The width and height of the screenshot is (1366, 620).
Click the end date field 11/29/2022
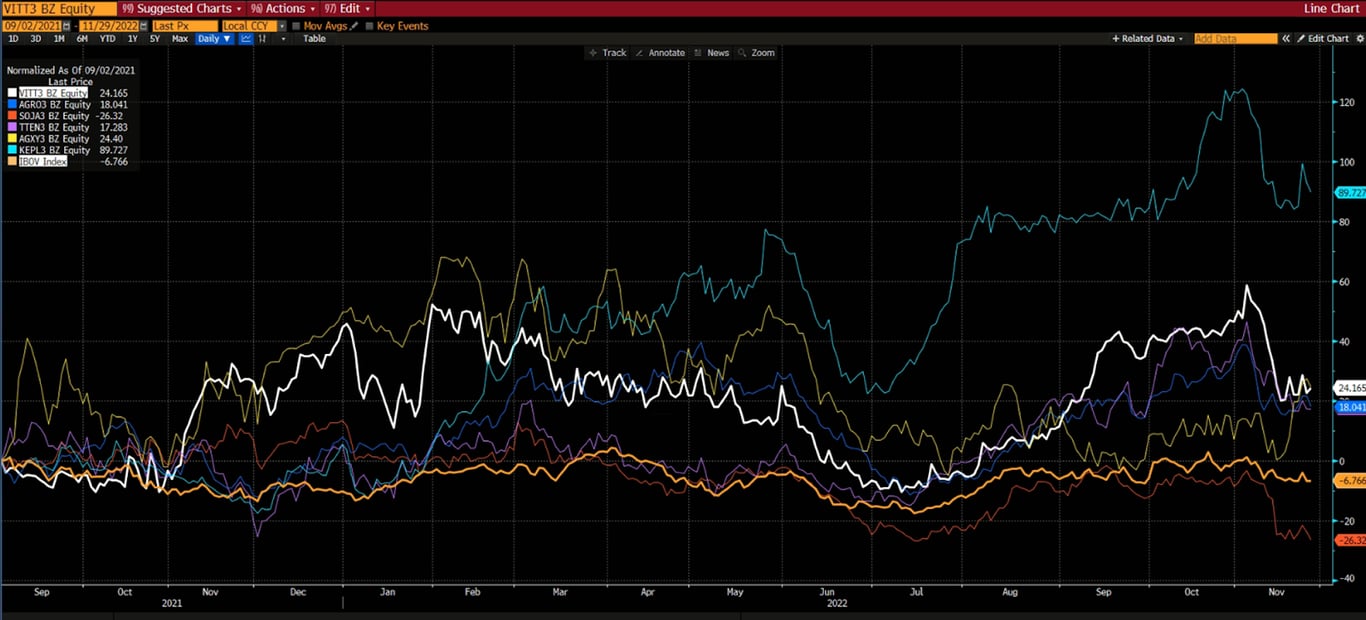tap(109, 26)
